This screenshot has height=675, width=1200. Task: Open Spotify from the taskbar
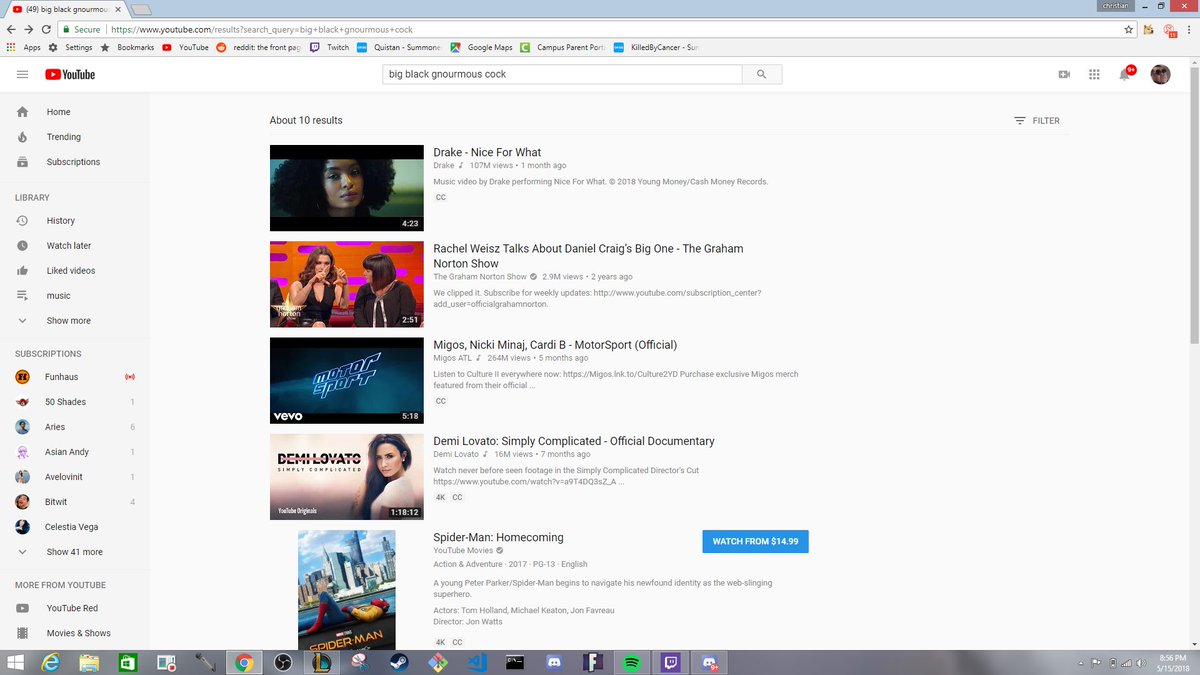[x=632, y=662]
